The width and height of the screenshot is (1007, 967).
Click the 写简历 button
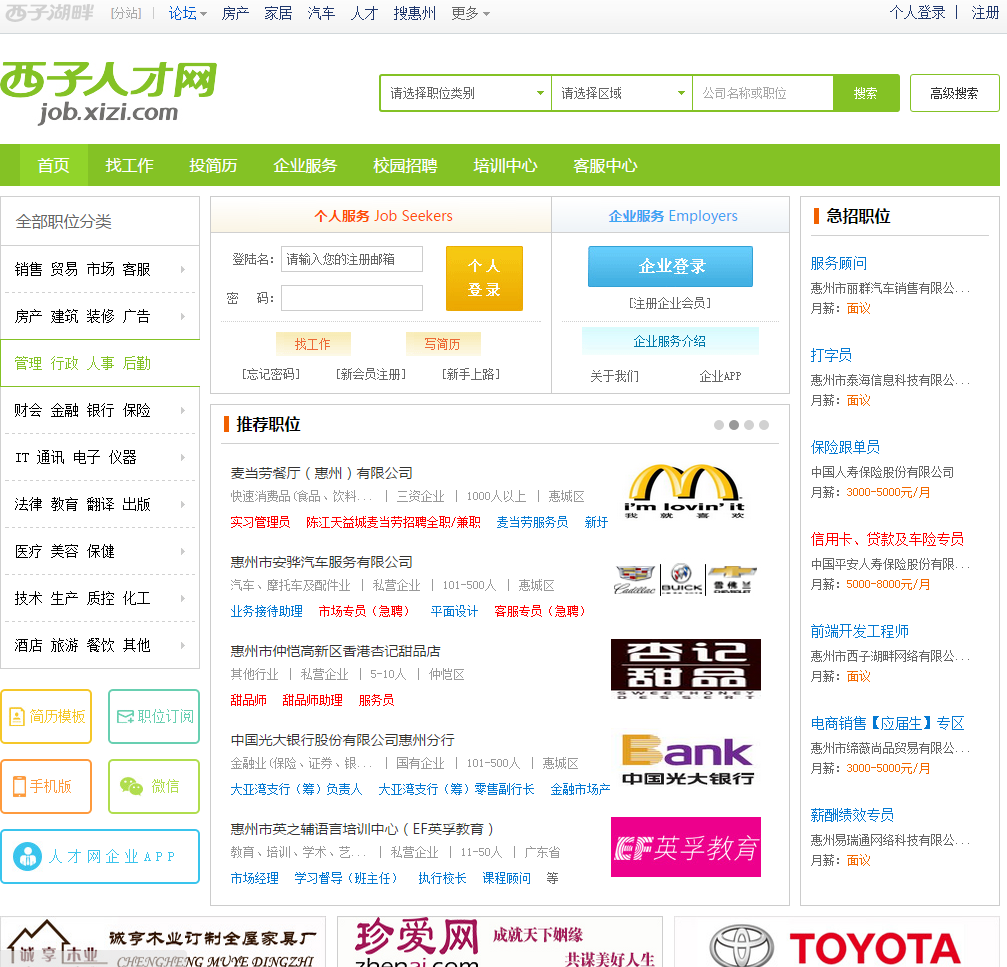pyautogui.click(x=442, y=344)
